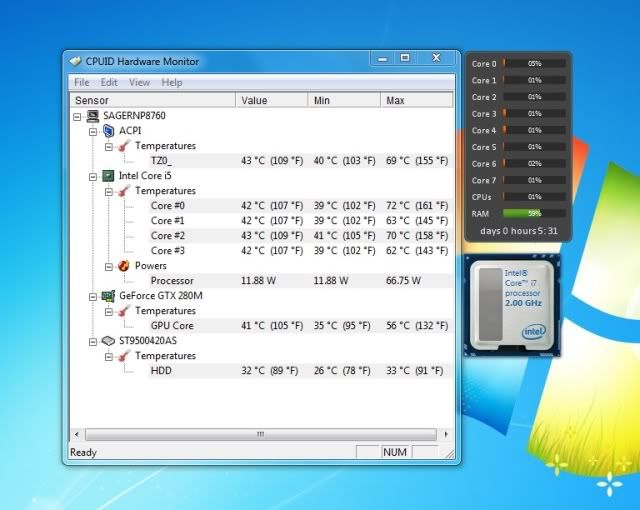Viewport: 640px width, 510px height.
Task: Click the ACPI shield icon
Action: coord(109,131)
